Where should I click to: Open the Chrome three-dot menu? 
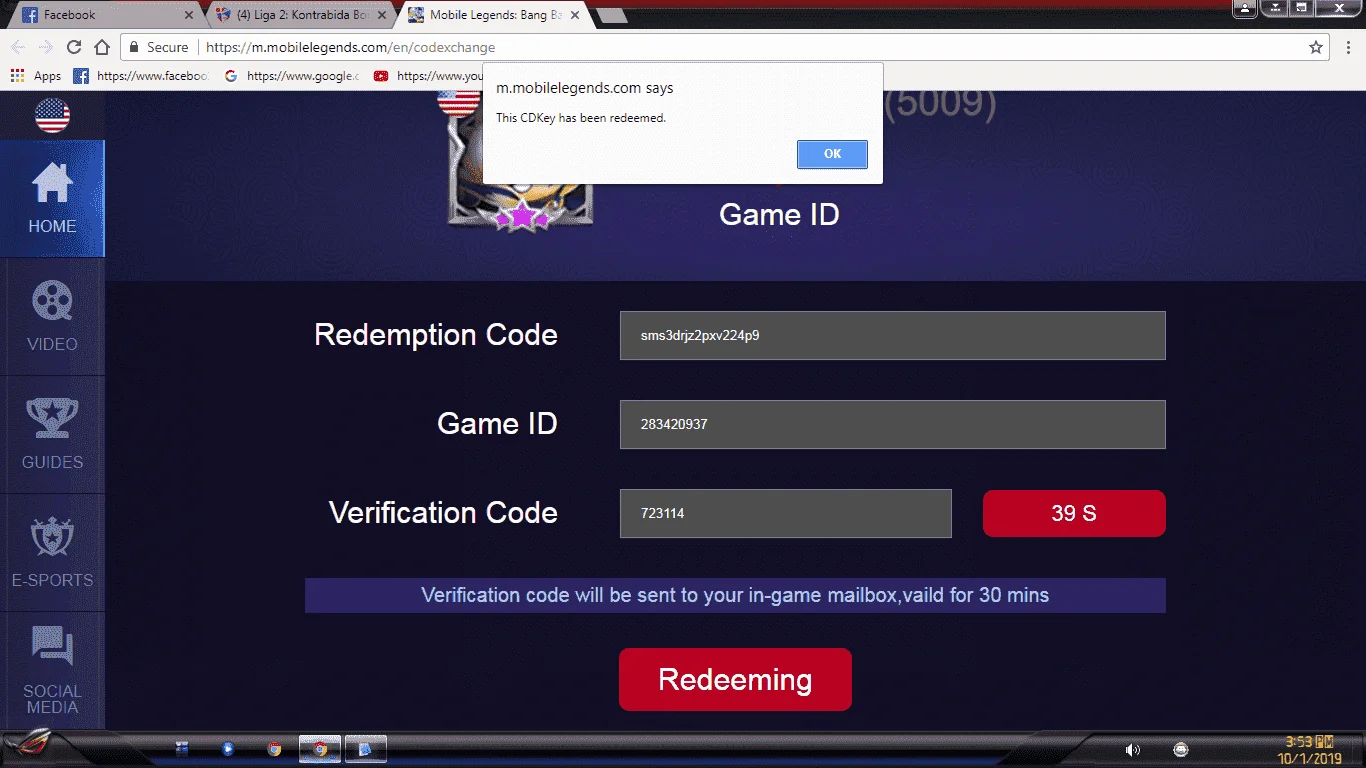[x=1349, y=47]
